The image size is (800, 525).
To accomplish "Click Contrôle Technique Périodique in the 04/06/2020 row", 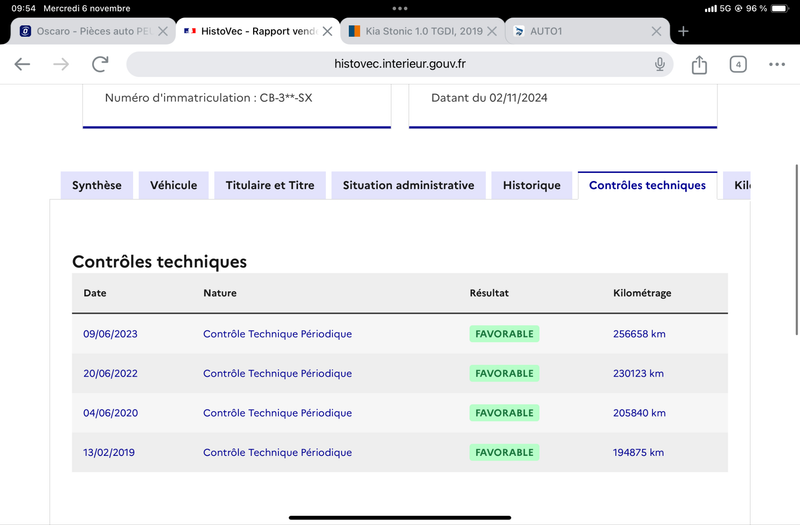I will [278, 413].
